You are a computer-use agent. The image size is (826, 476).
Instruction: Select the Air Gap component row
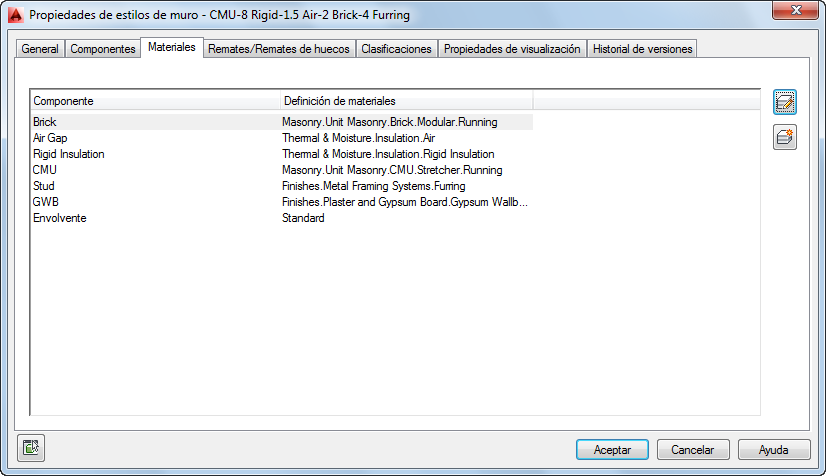click(282, 138)
